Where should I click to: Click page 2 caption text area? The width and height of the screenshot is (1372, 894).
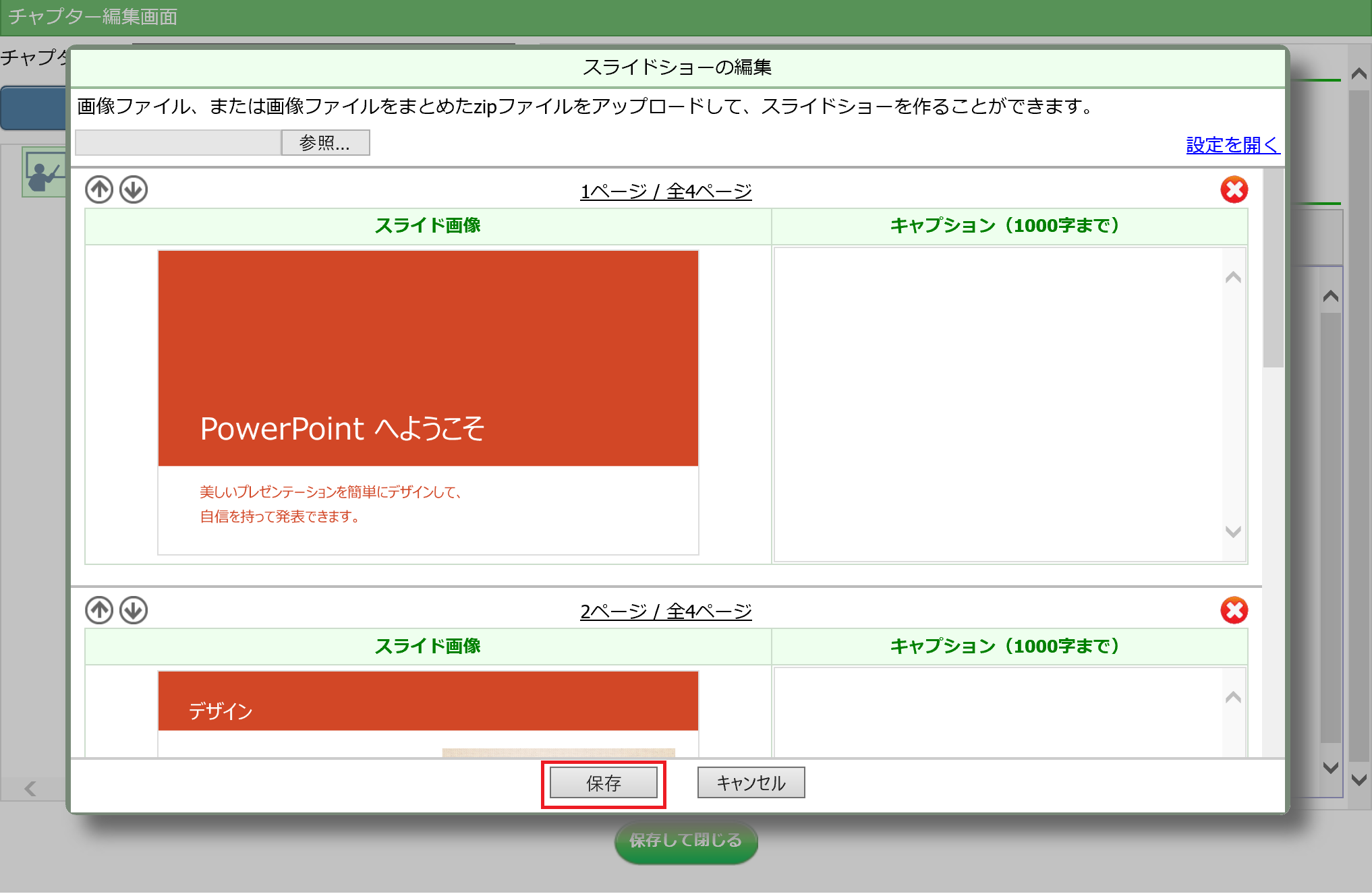[998, 713]
